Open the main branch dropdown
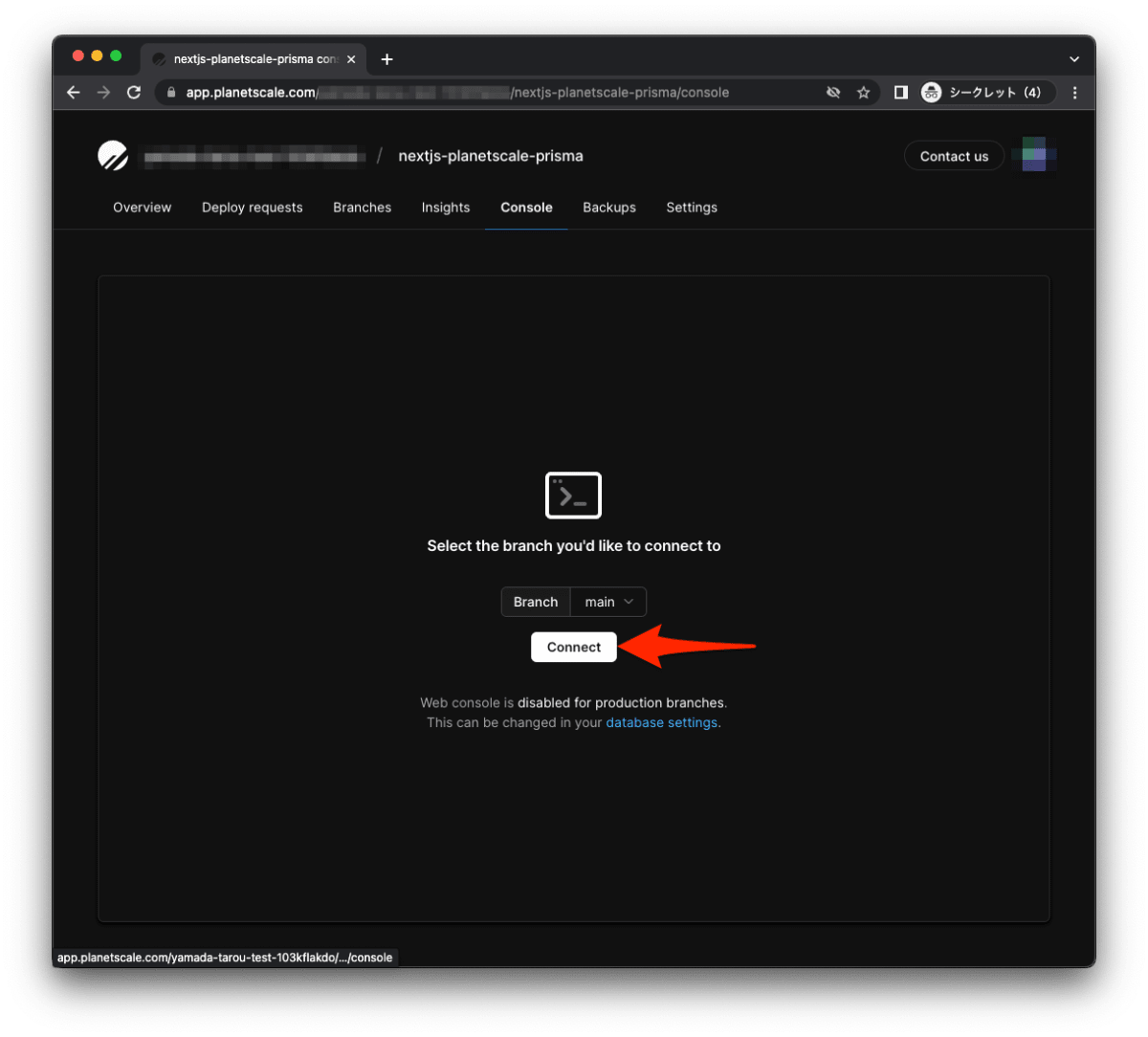The height and width of the screenshot is (1037, 1148). tap(608, 602)
